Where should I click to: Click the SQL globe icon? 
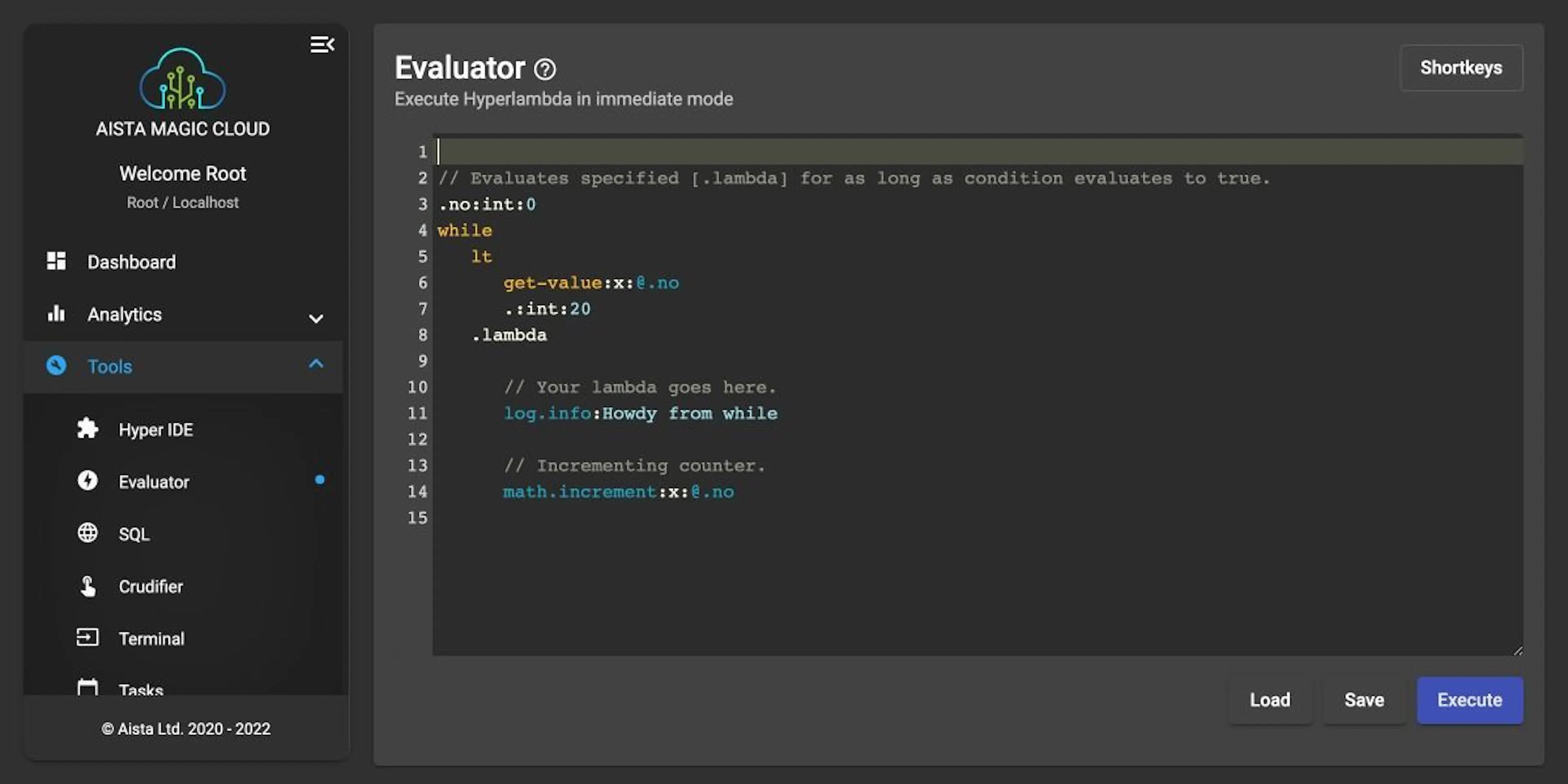coord(88,533)
